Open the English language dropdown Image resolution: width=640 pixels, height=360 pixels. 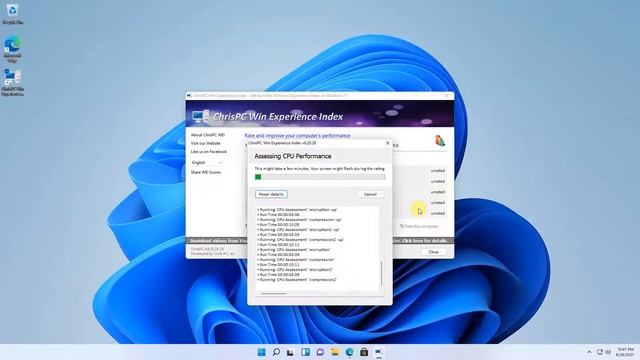coord(207,162)
